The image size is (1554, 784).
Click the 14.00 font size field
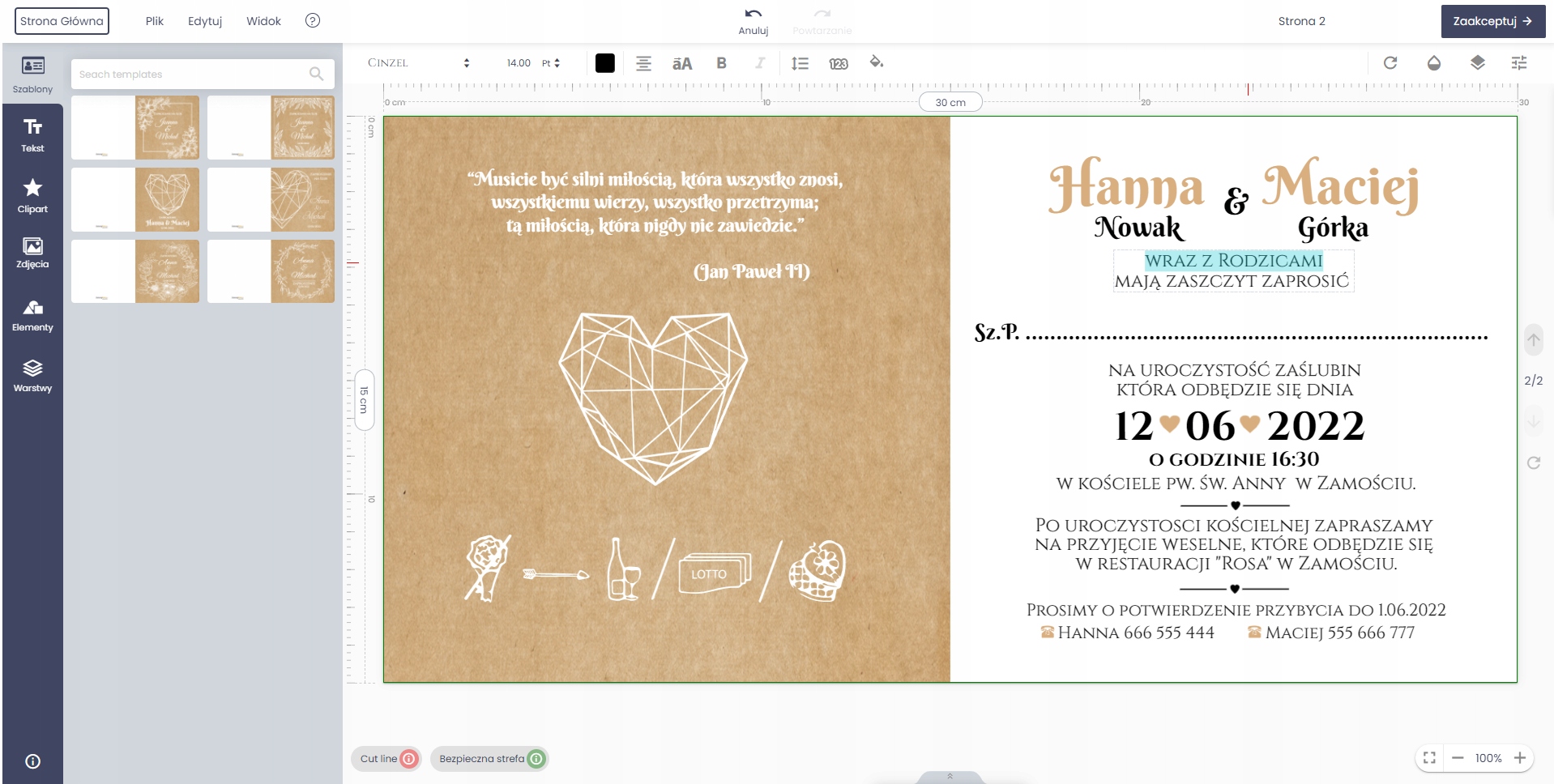click(519, 63)
